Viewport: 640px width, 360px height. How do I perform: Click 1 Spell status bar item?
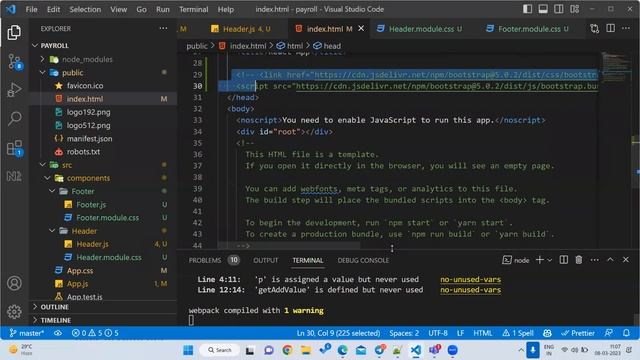pos(518,333)
